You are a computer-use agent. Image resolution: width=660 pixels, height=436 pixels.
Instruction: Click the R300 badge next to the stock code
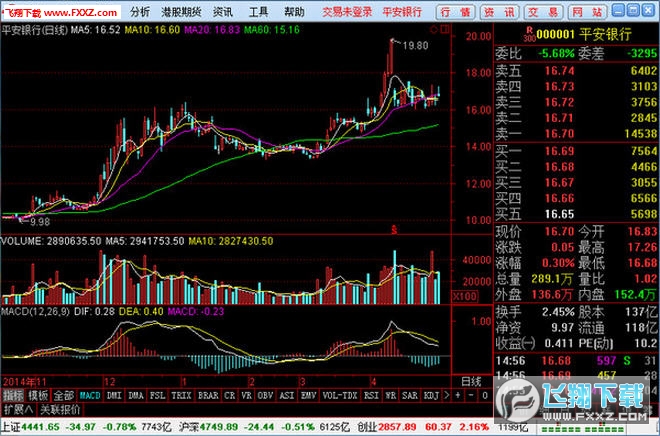pyautogui.click(x=530, y=35)
